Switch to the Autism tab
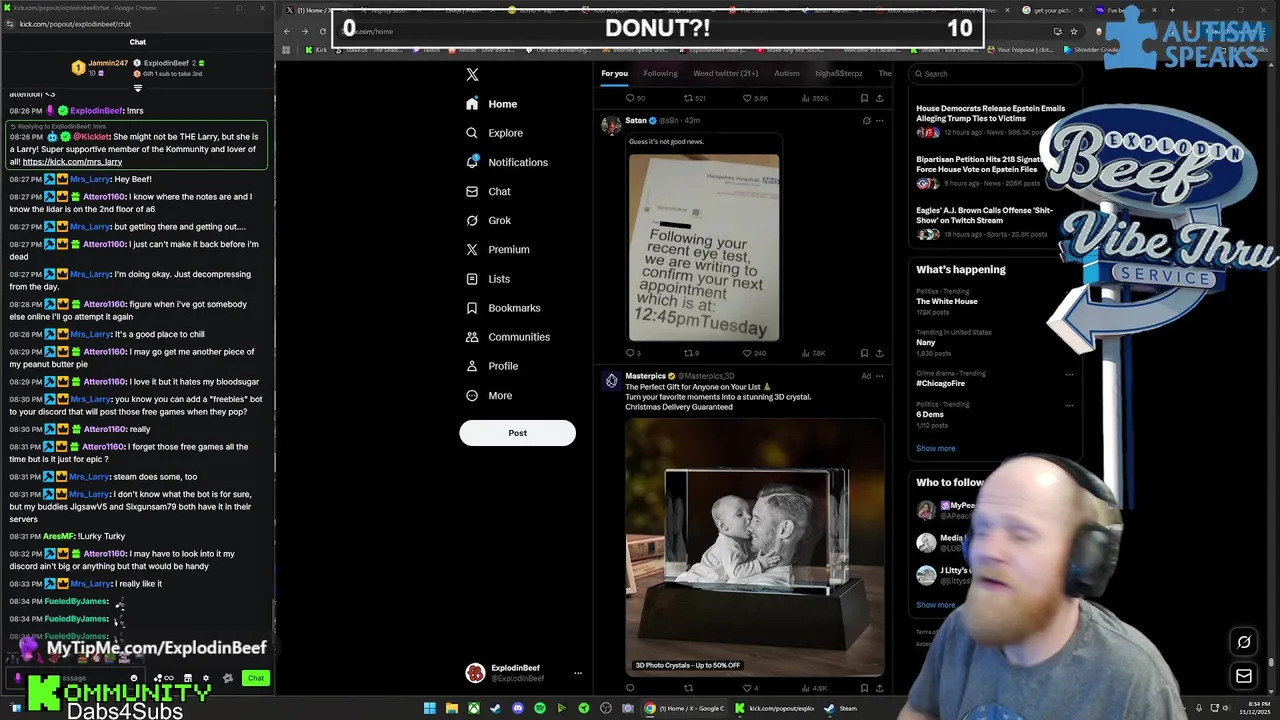Screen dimensions: 1280x720 [787, 73]
